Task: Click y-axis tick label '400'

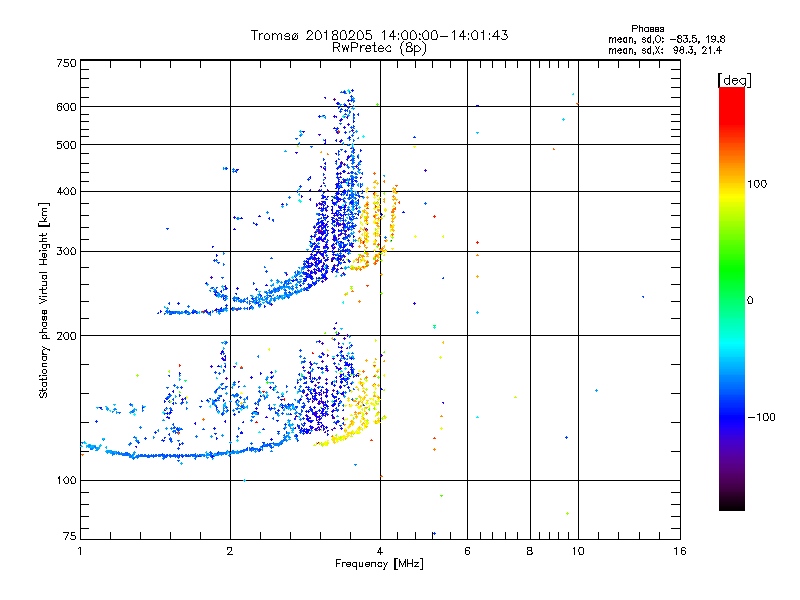Action: (66, 192)
